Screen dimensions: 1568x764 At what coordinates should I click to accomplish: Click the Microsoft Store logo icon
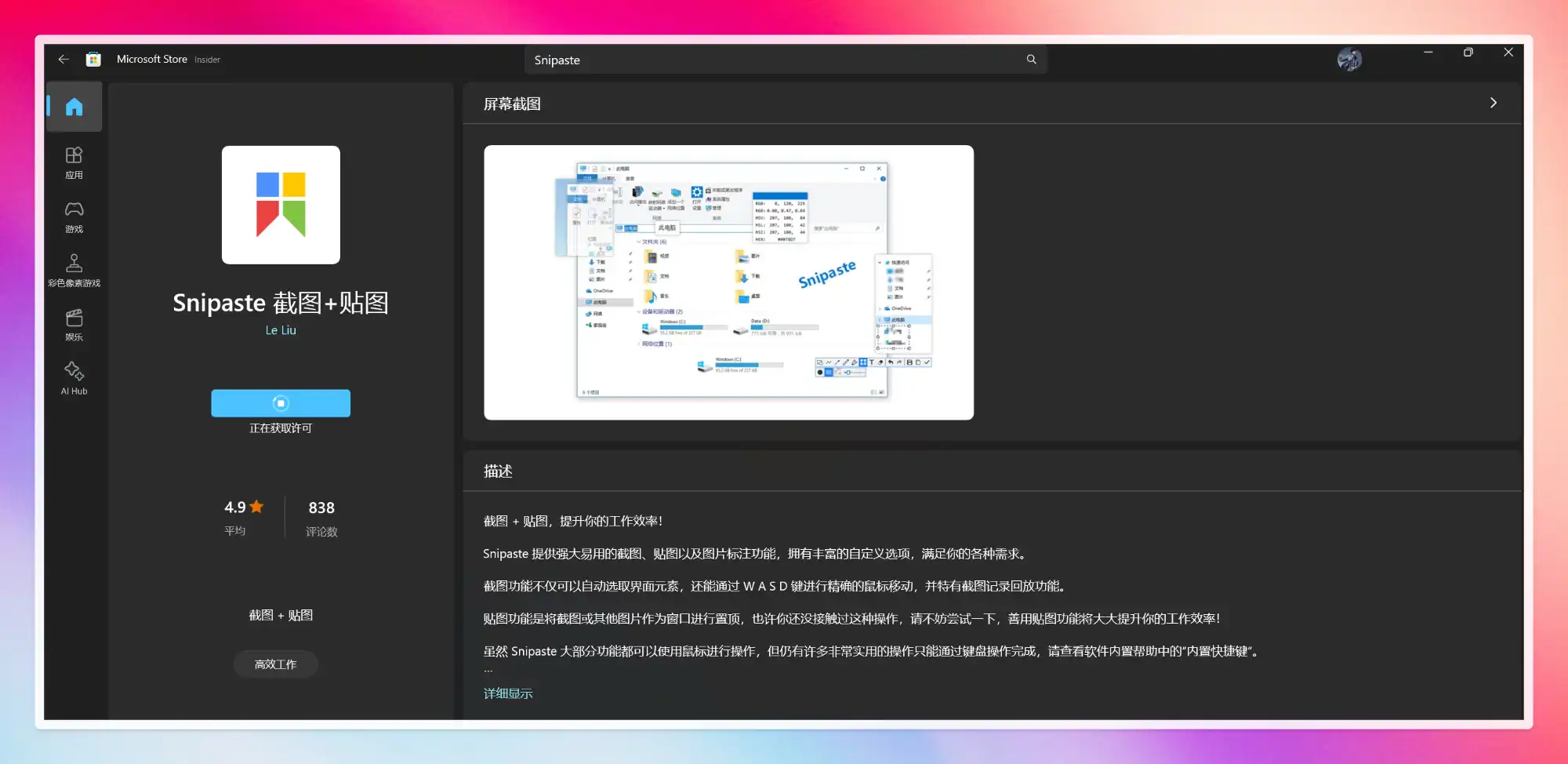[x=93, y=59]
